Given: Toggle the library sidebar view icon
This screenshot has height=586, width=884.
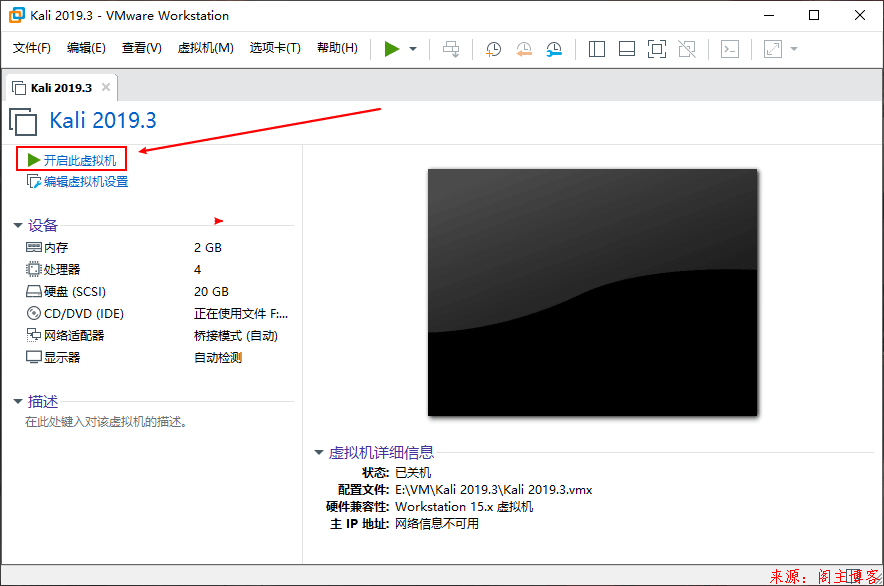Looking at the screenshot, I should pyautogui.click(x=596, y=49).
